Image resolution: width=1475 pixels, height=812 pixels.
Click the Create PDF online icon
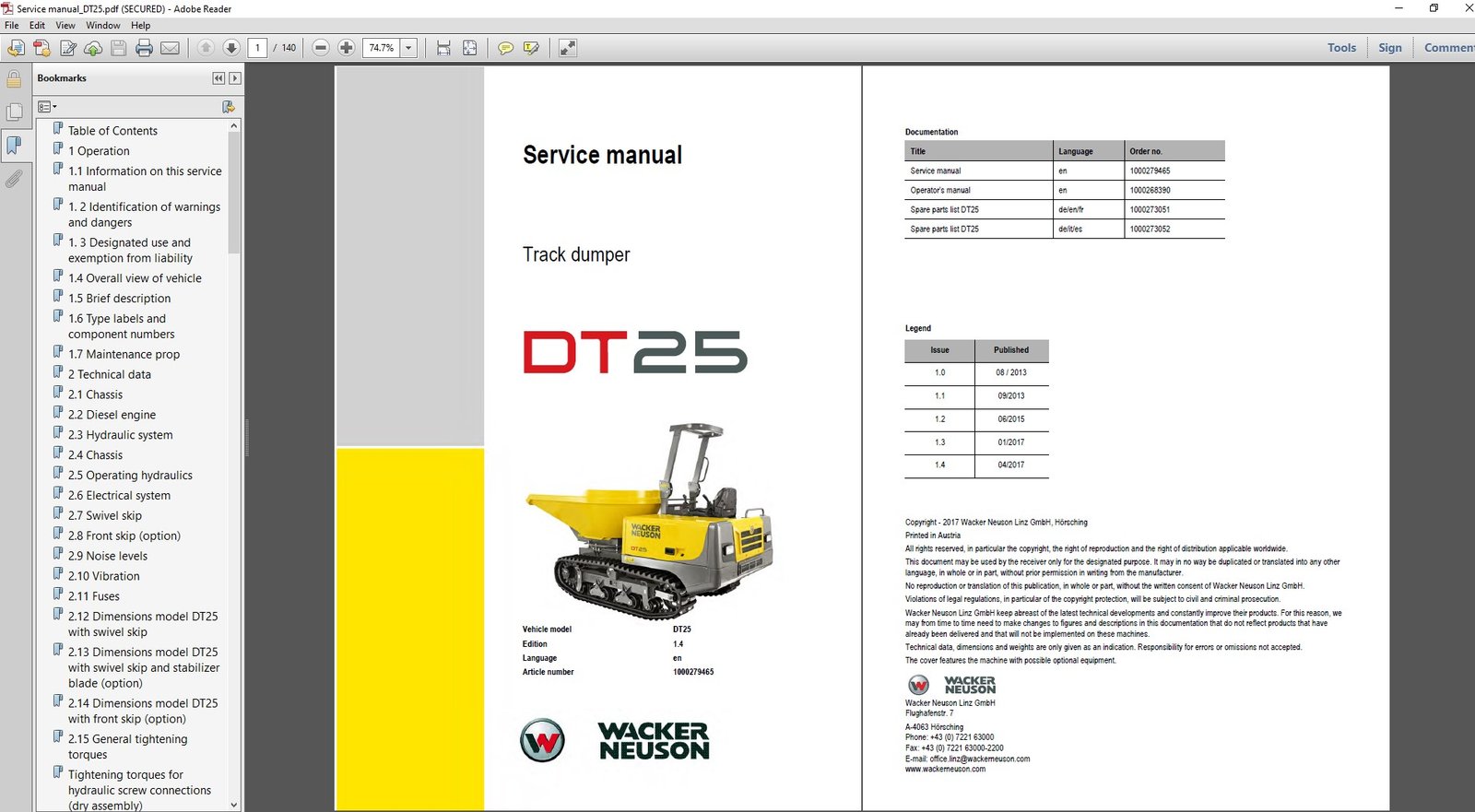pos(41,48)
